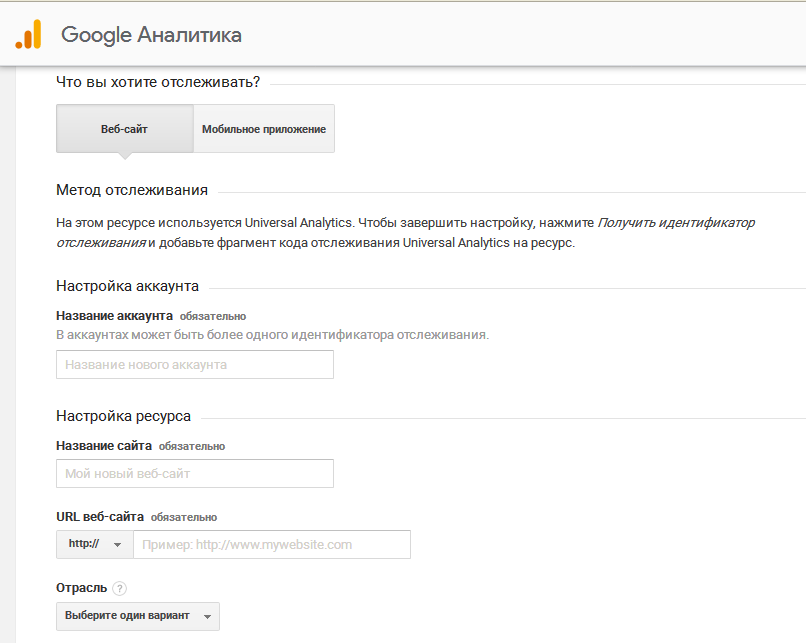This screenshot has width=806, height=643.
Task: Click the Что вы хотите отслеживать? heading
Action: coord(158,82)
